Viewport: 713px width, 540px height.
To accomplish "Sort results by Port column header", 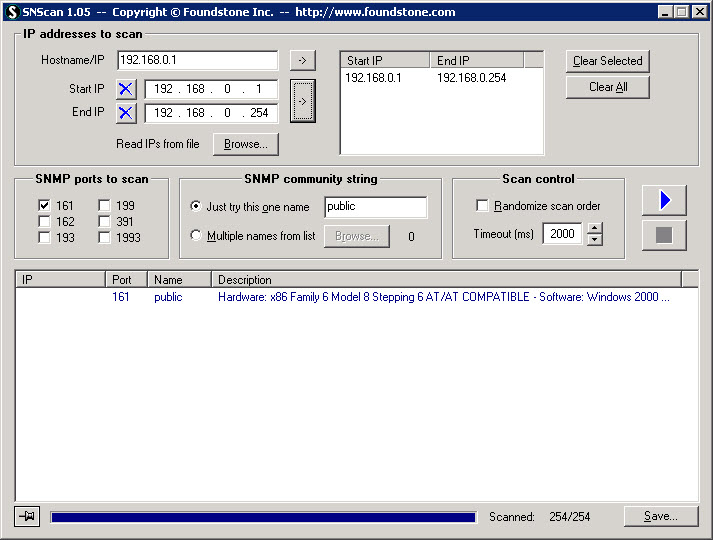I will click(x=126, y=280).
